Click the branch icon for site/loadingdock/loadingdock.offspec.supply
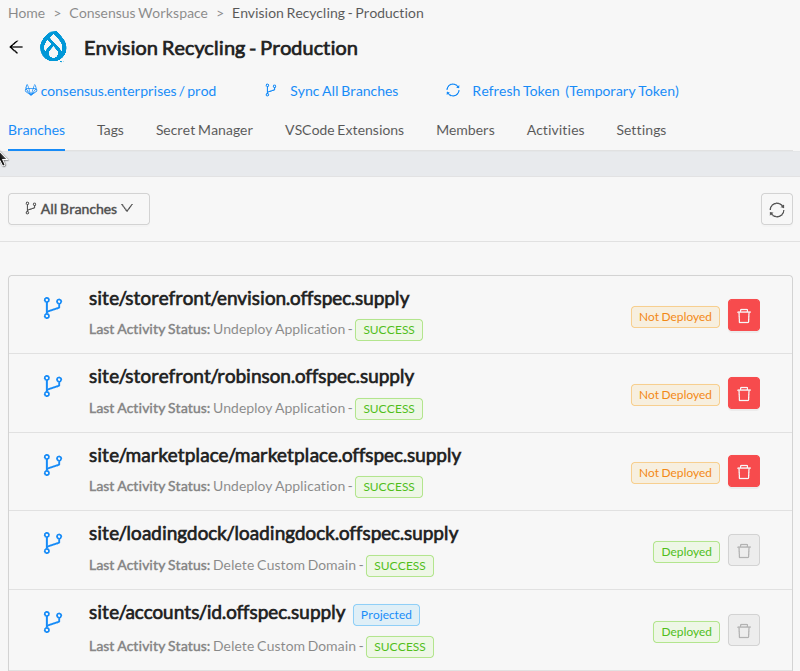This screenshot has height=671, width=800. point(53,543)
